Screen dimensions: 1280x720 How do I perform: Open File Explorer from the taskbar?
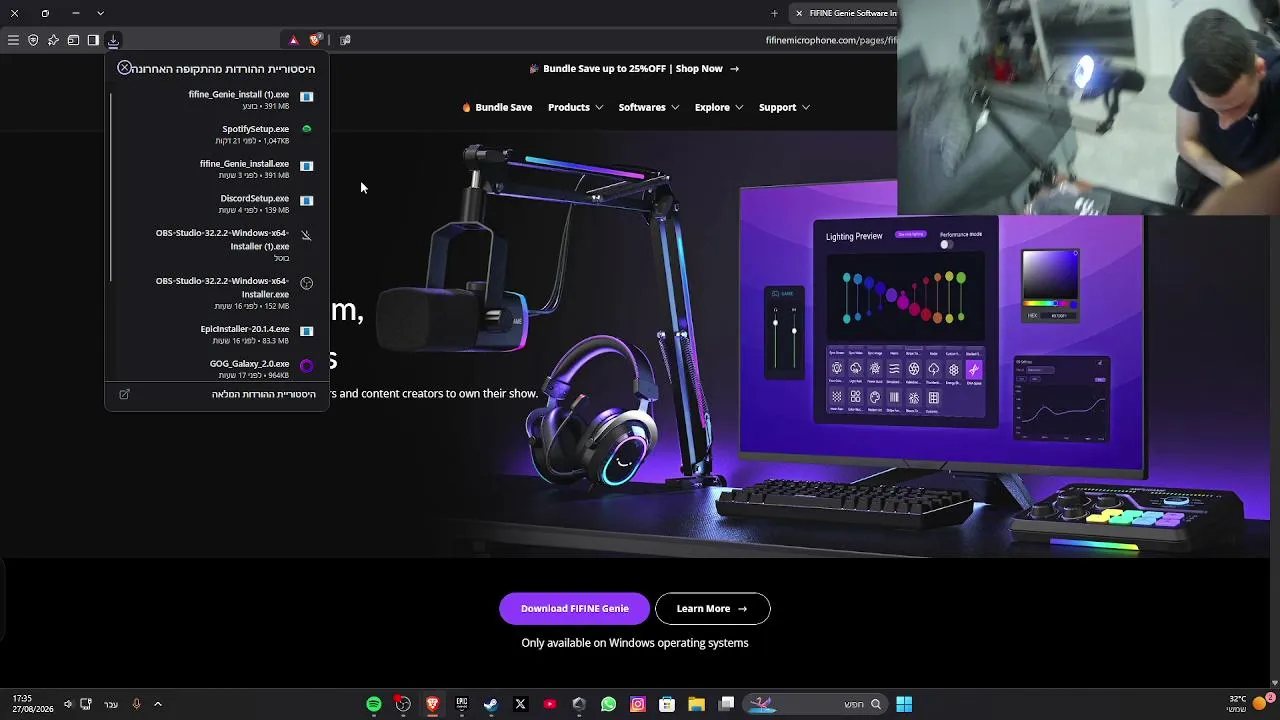pyautogui.click(x=696, y=704)
